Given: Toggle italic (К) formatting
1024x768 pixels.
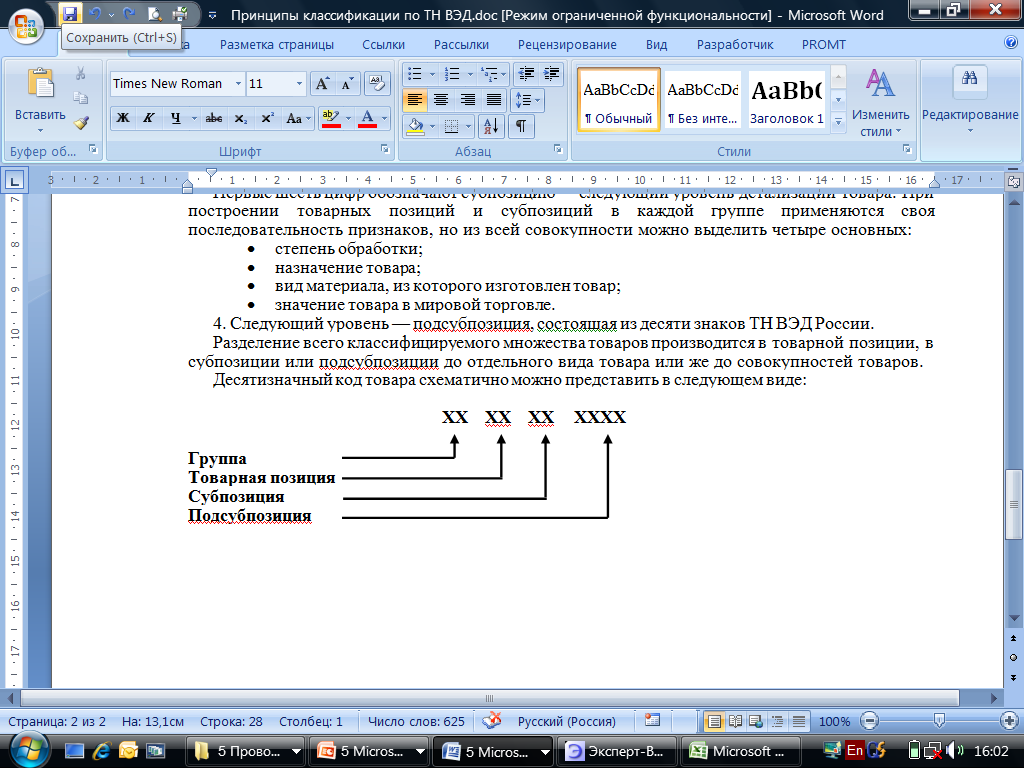Looking at the screenshot, I should click(149, 119).
